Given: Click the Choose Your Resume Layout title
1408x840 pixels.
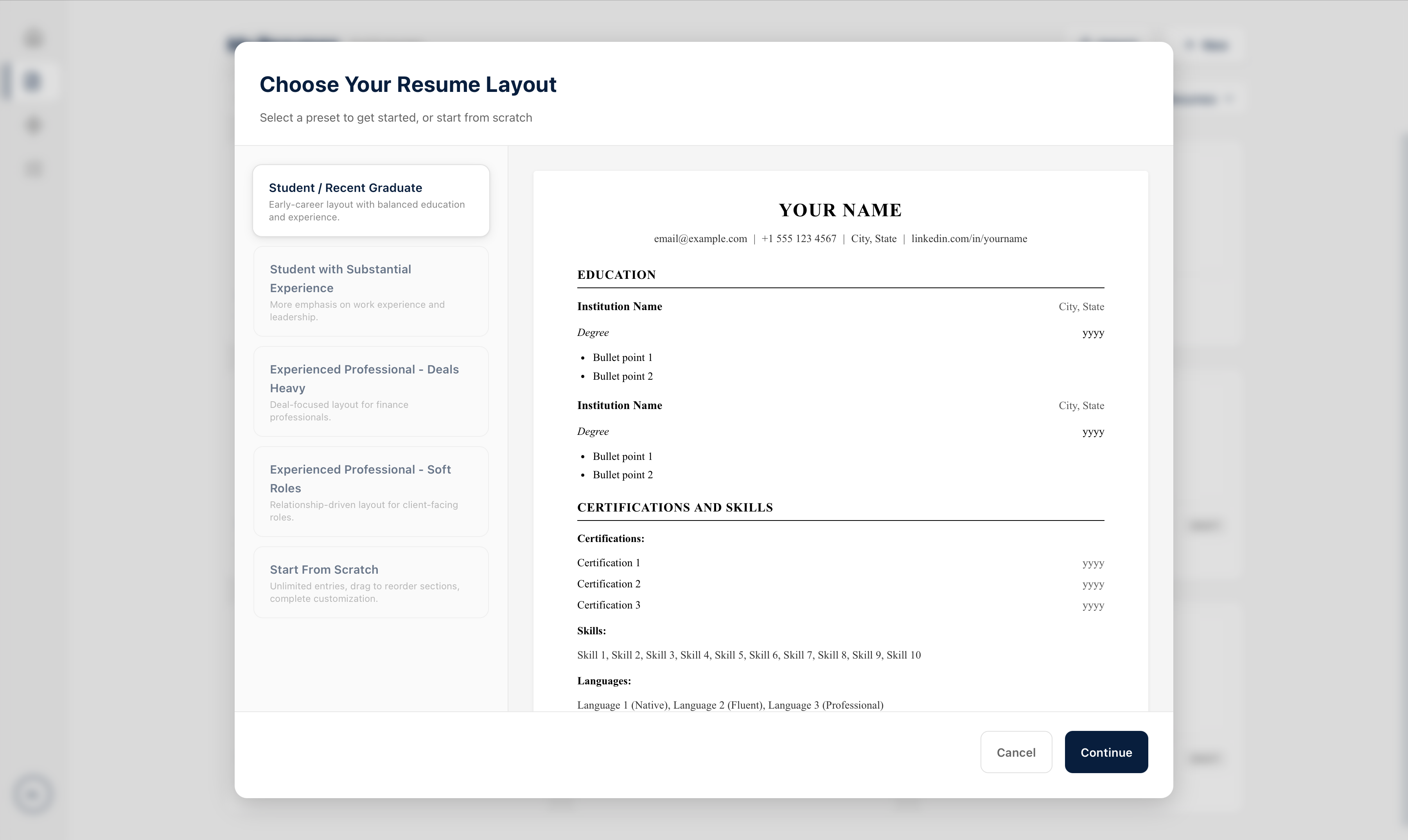Looking at the screenshot, I should 408,85.
